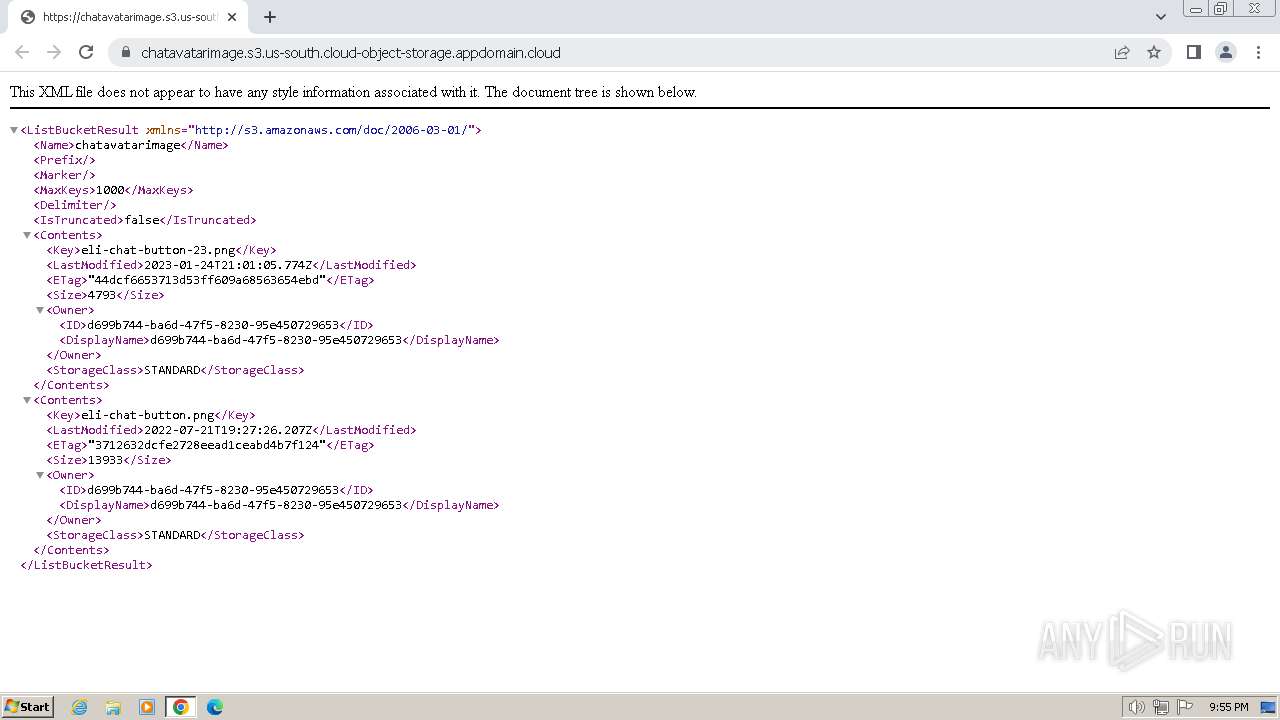This screenshot has height=720, width=1280.
Task: Select the empty Prefix tag
Action: (65, 160)
